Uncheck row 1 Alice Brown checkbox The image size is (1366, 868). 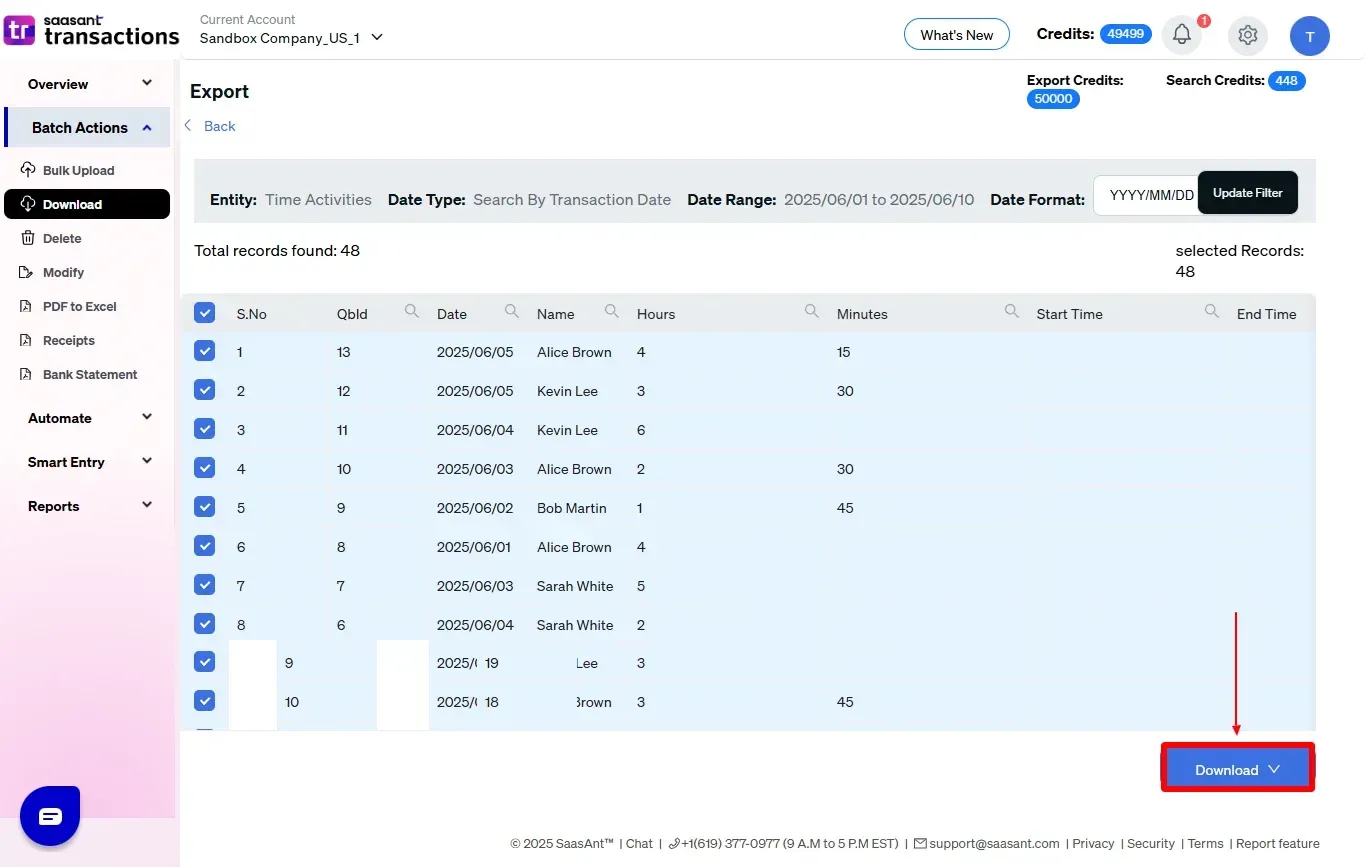point(204,351)
